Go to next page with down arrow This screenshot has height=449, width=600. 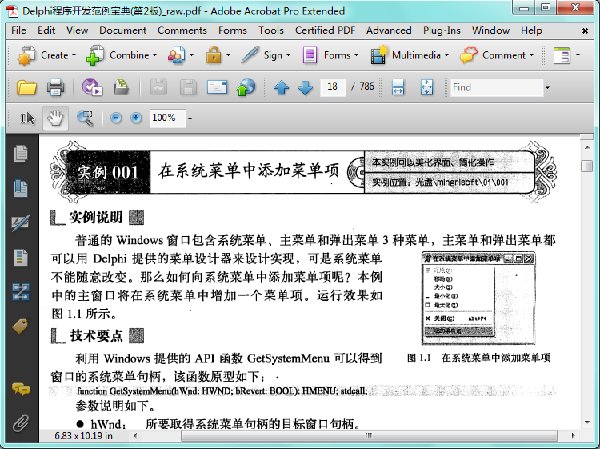tap(306, 88)
